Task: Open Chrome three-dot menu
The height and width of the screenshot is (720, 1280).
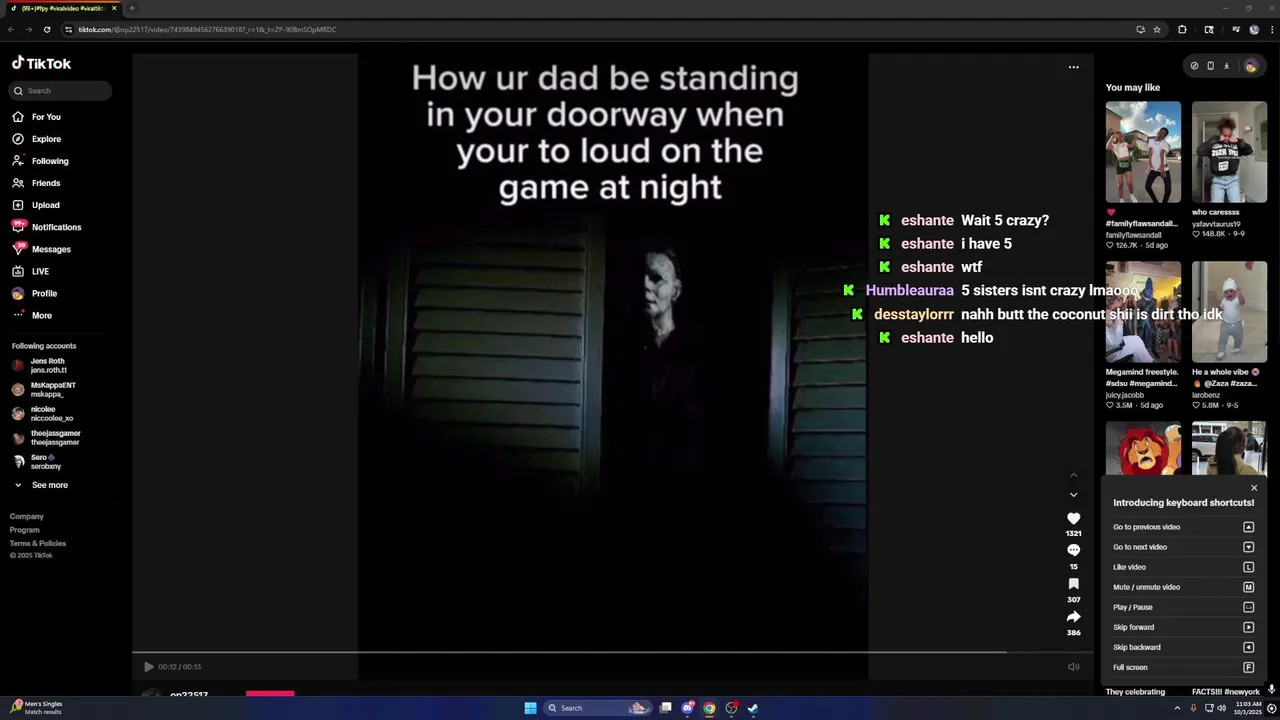Action: (1270, 29)
